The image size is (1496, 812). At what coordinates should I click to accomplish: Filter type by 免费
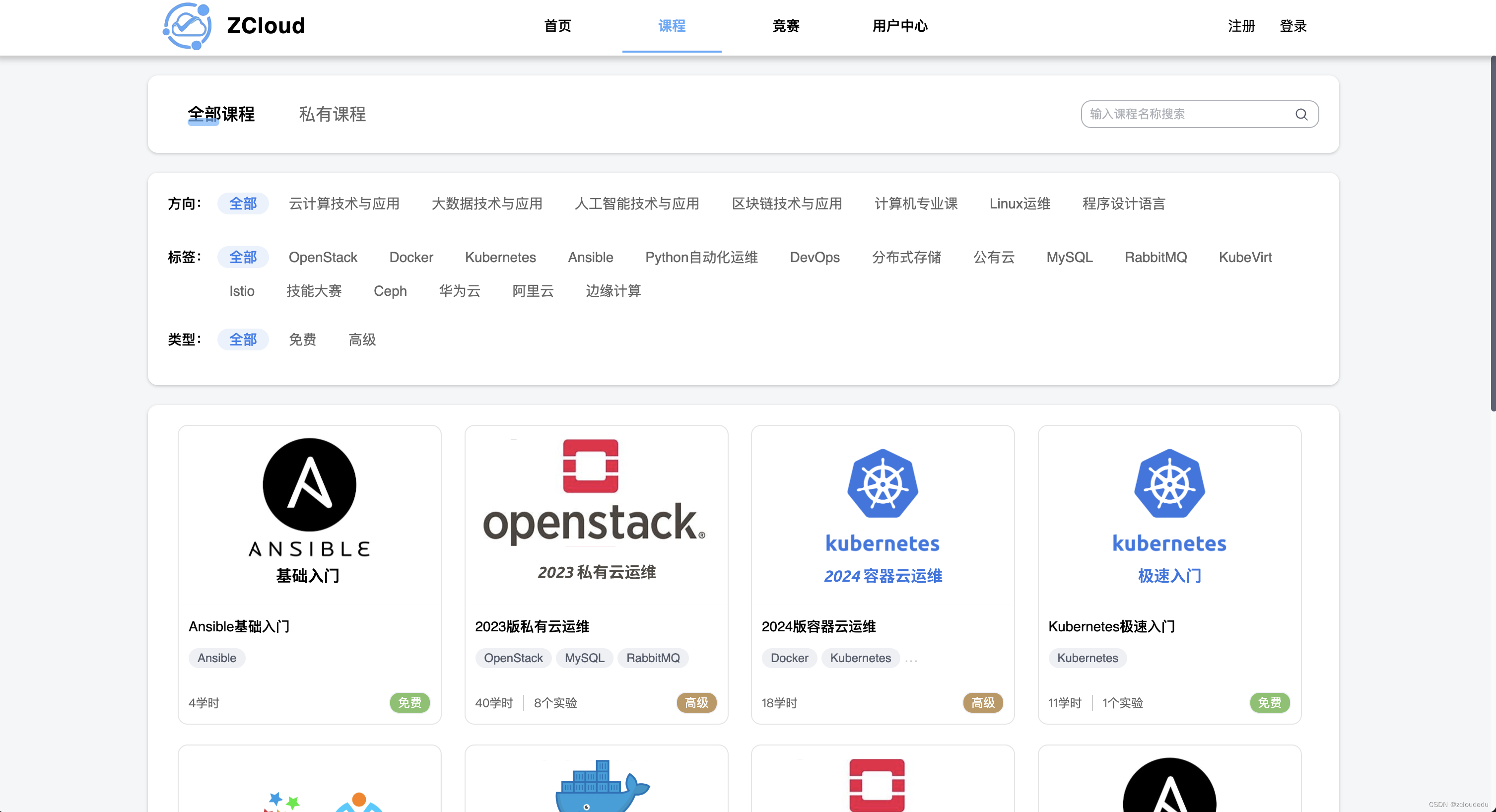(x=302, y=339)
